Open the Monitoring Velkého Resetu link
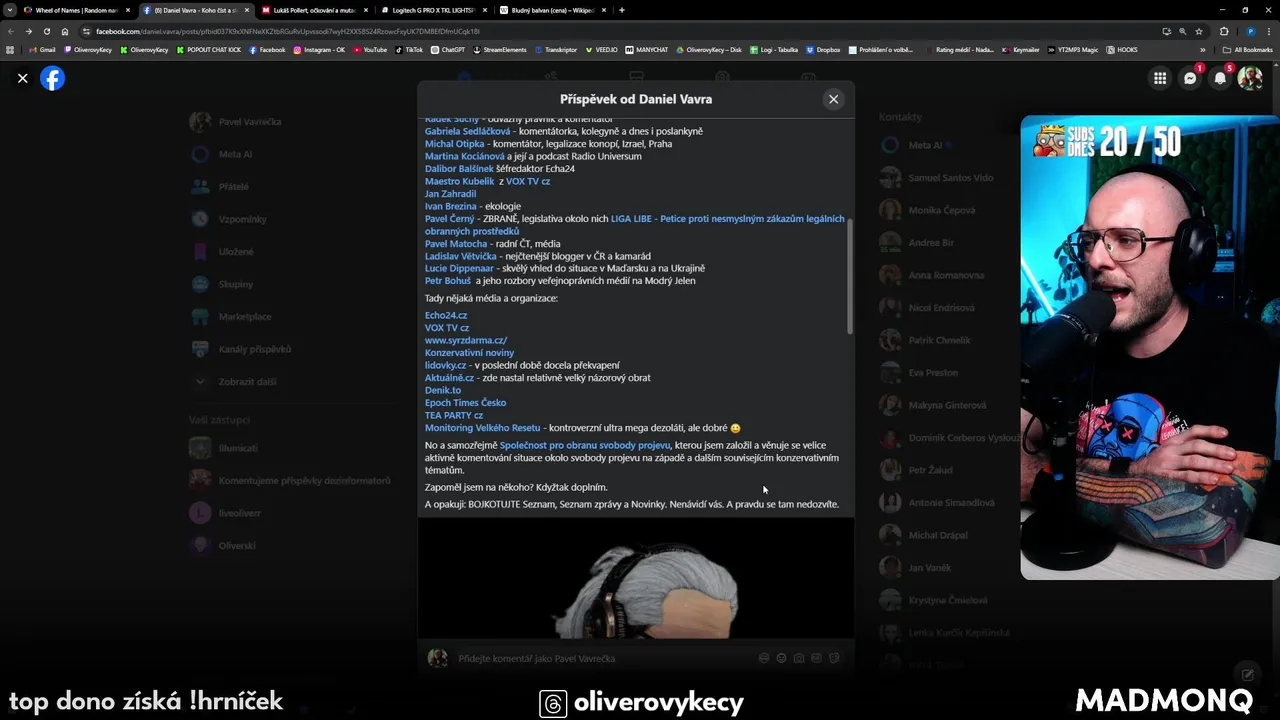The width and height of the screenshot is (1280, 720). click(482, 428)
